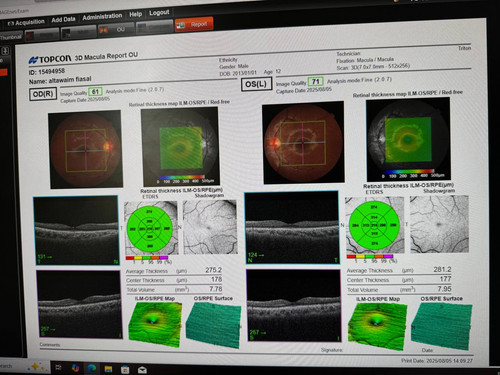The width and height of the screenshot is (500, 375).
Task: Open Task View from the taskbar
Action: pyautogui.click(x=58, y=367)
